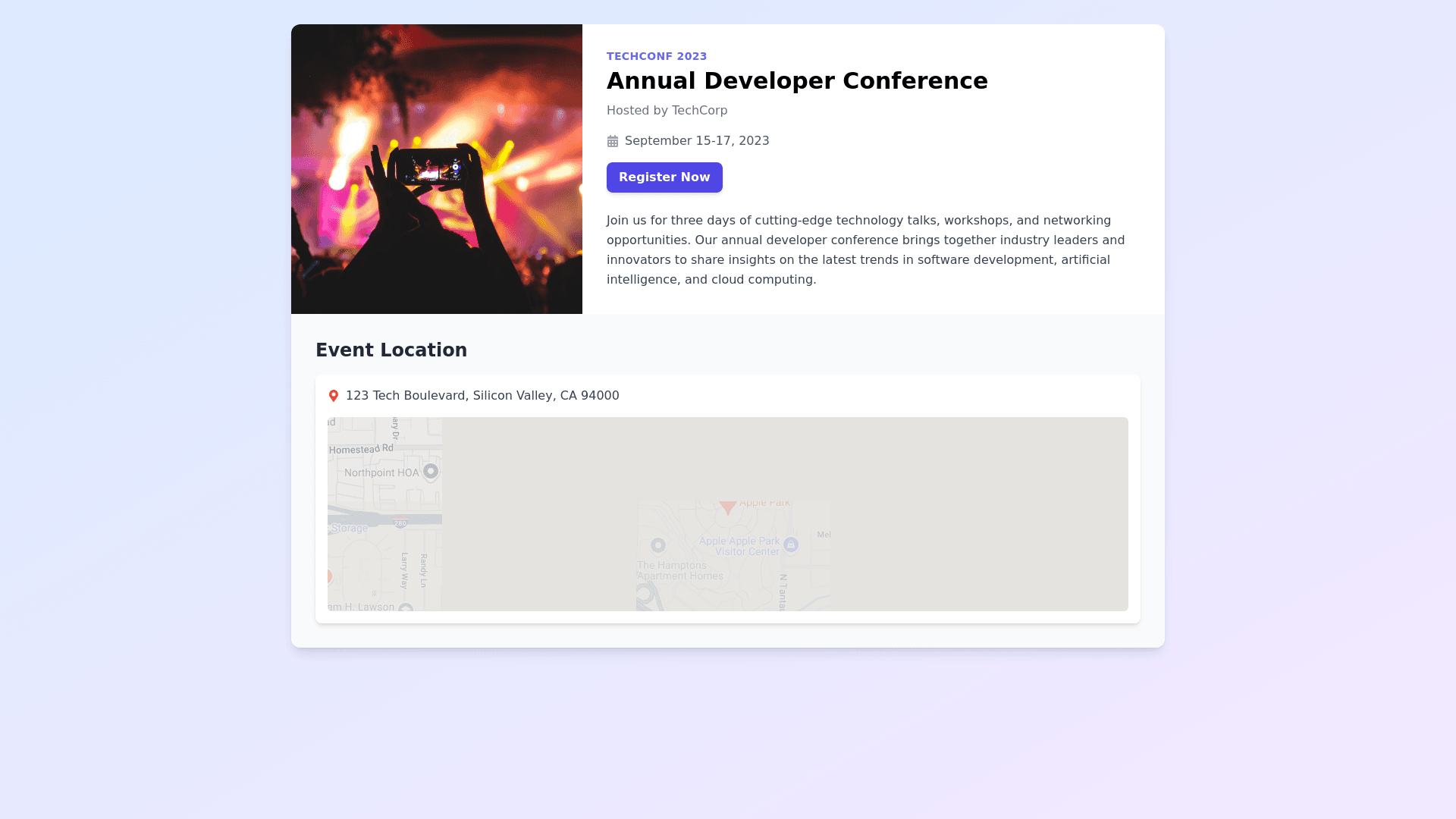Click the Event Location heading
The height and width of the screenshot is (819, 1456).
pyautogui.click(x=391, y=350)
